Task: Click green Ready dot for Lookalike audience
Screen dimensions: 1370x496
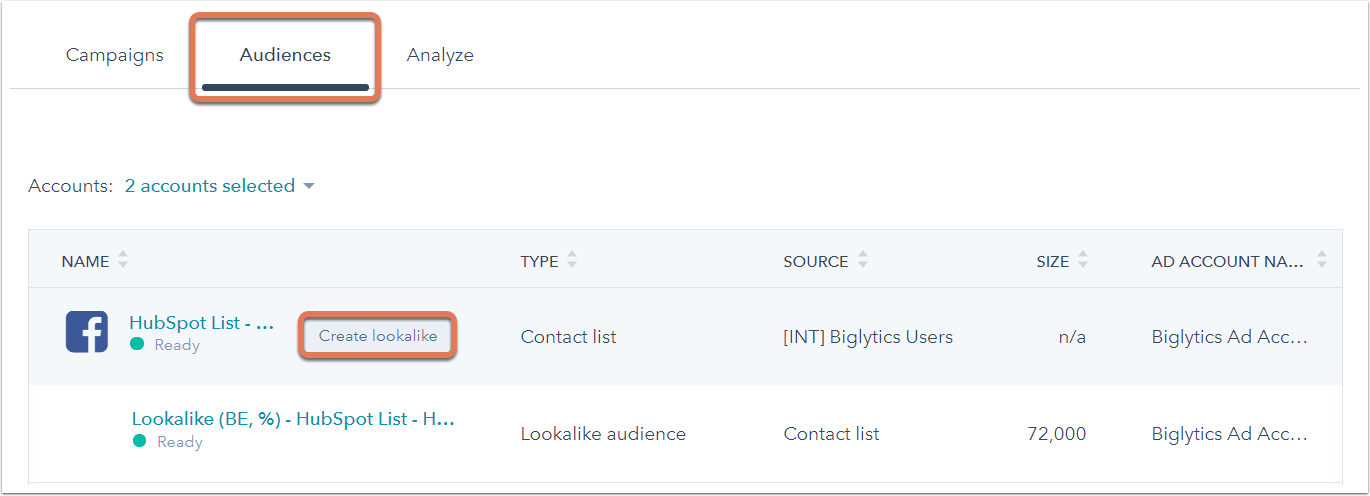Action: click(139, 442)
